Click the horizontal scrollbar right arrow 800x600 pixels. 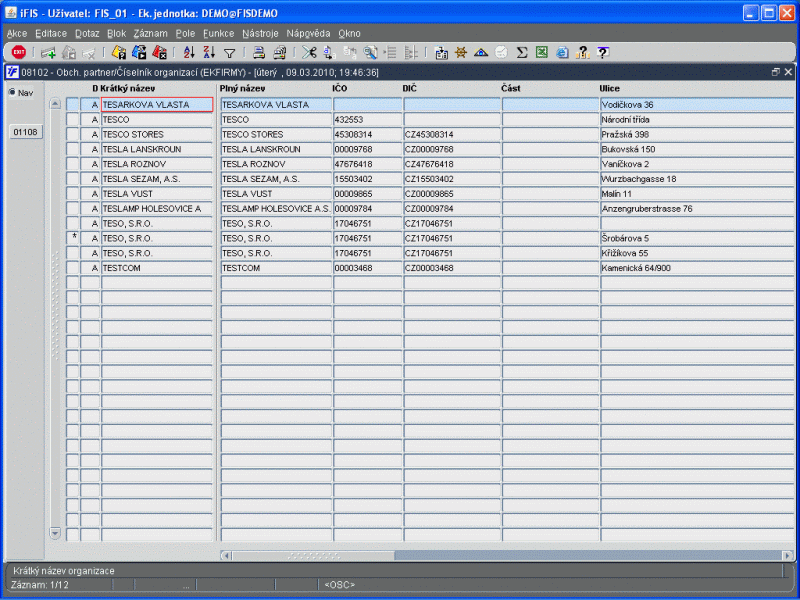coord(788,556)
